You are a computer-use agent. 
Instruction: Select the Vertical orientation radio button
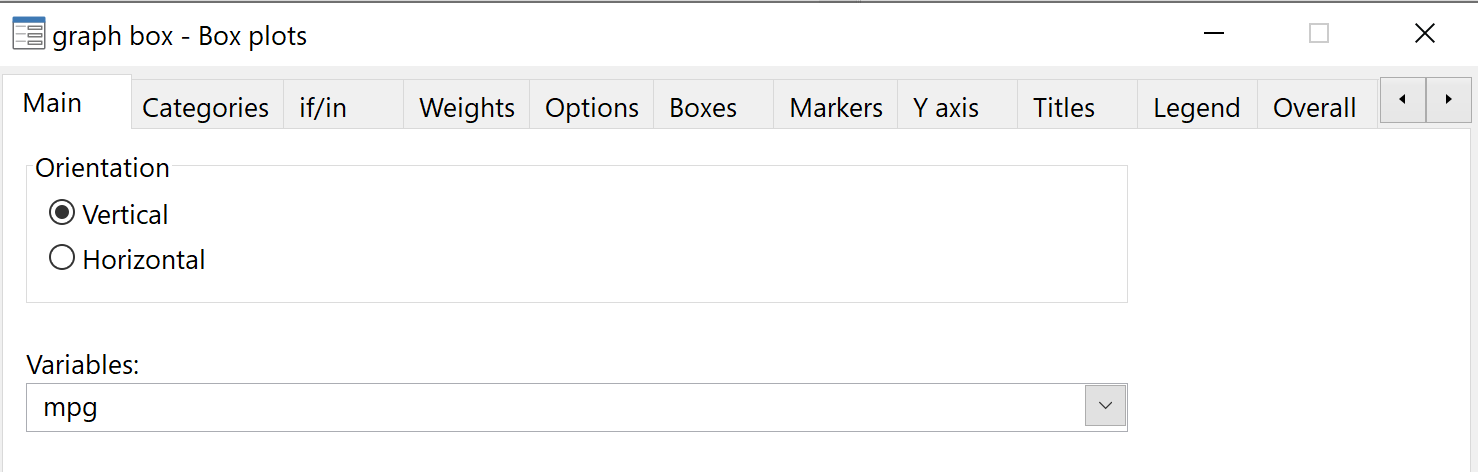pyautogui.click(x=62, y=213)
